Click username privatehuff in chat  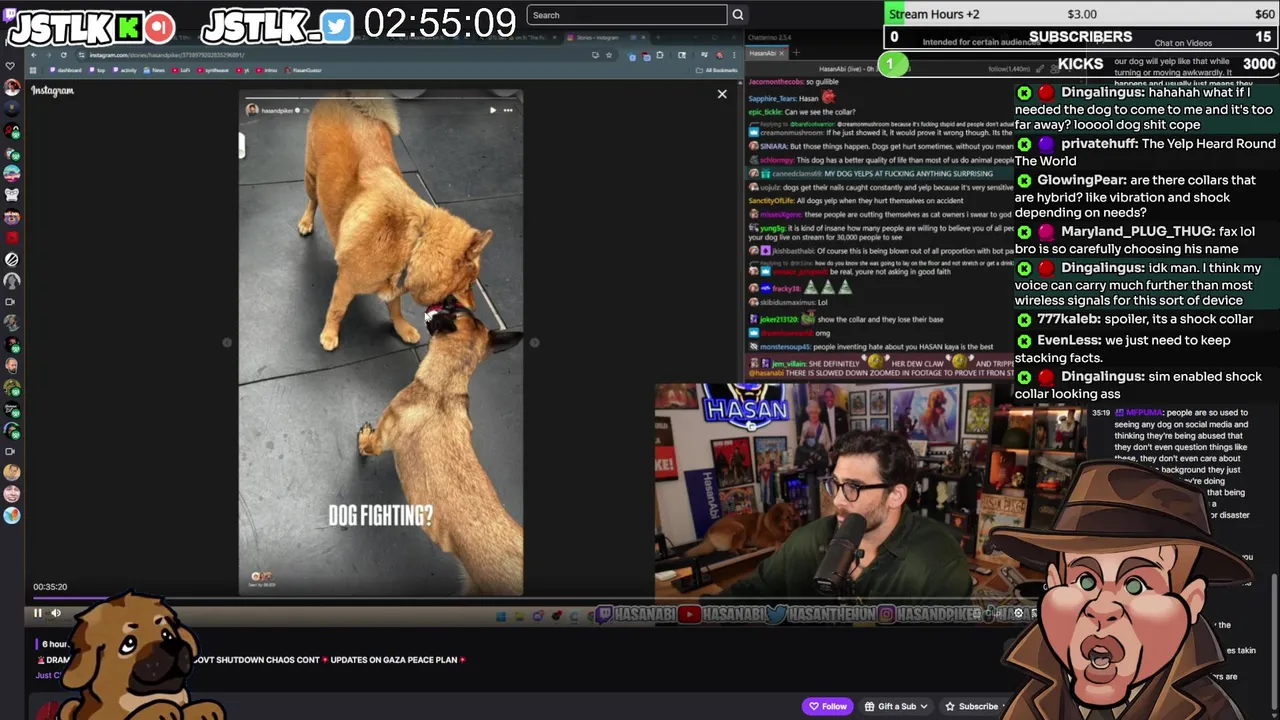tap(1099, 144)
